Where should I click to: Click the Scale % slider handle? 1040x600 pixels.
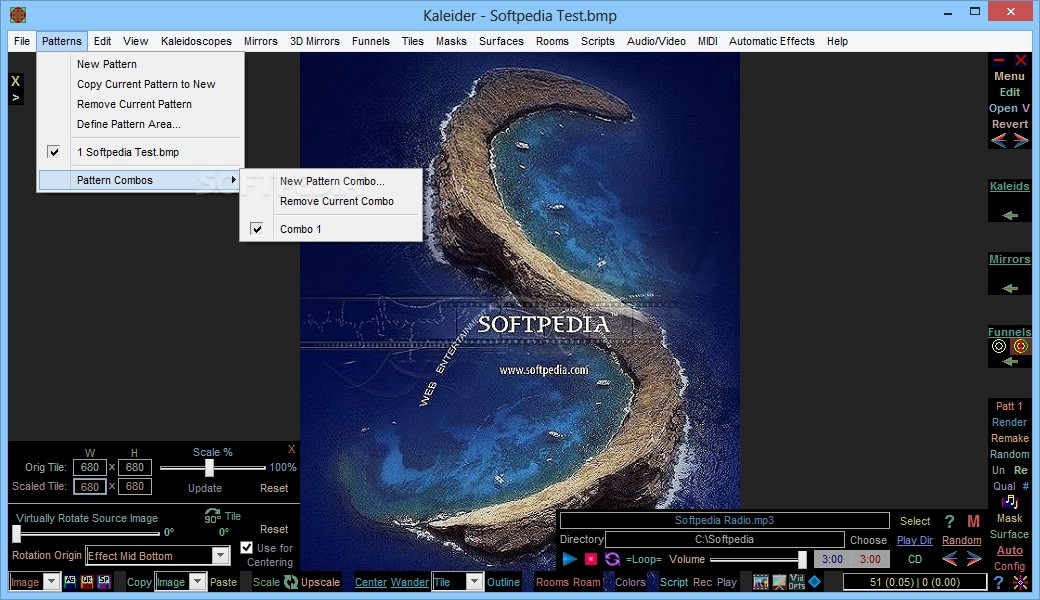(210, 468)
